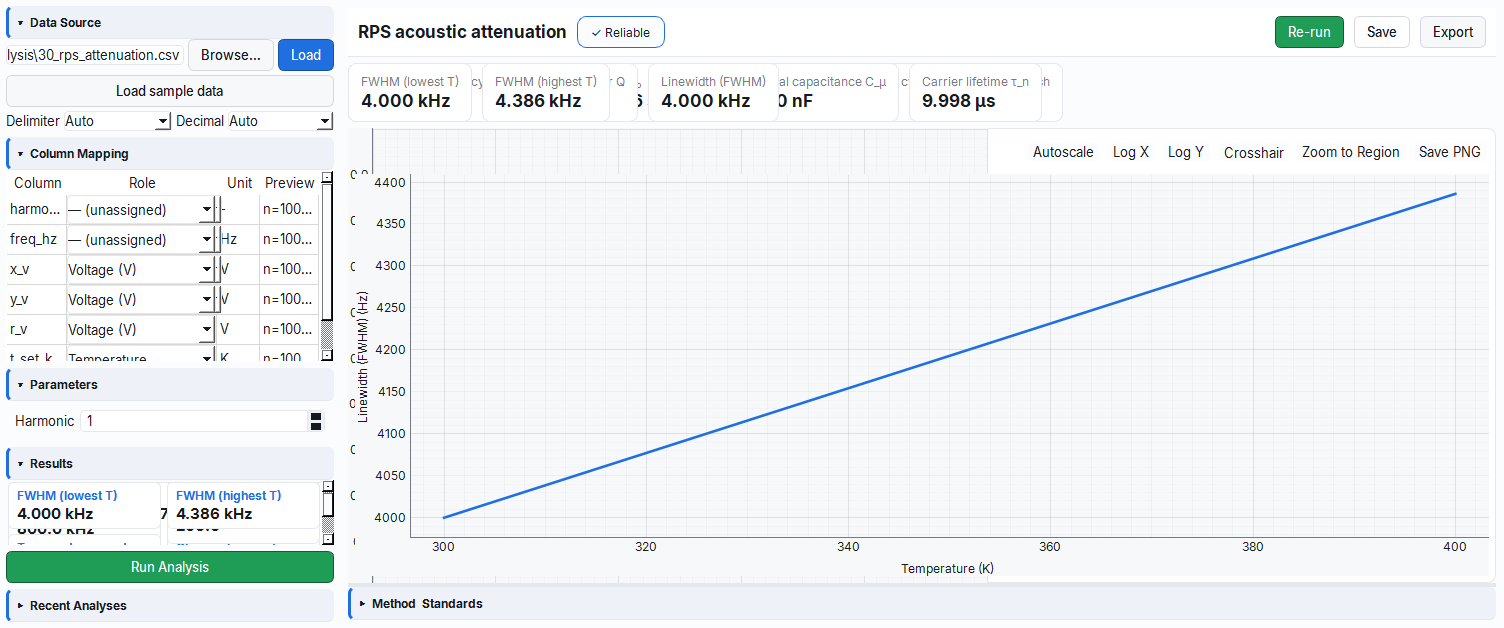Click FWHM (highest T) card in Results panel
This screenshot has width=1504, height=628.
click(x=243, y=506)
